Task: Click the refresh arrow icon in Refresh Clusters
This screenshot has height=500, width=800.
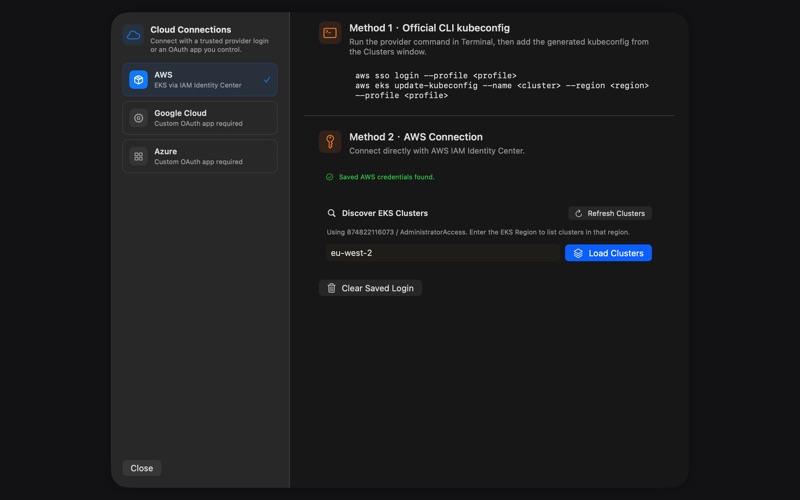Action: pos(579,213)
